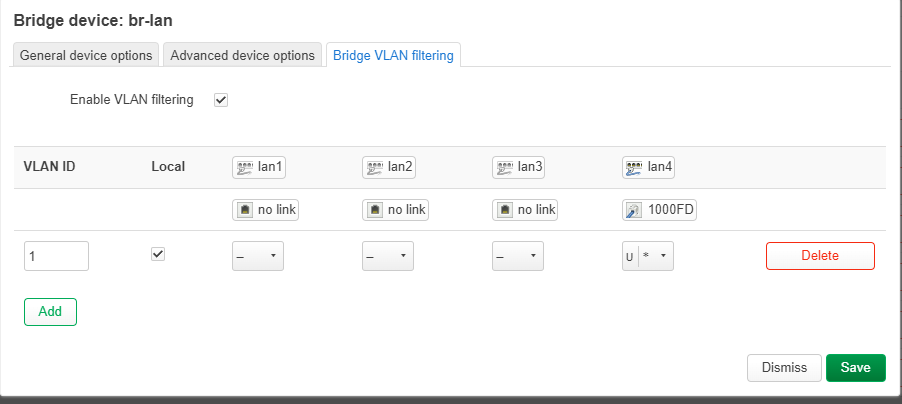Click lan1 no link status icon
The width and height of the screenshot is (902, 404).
point(245,210)
